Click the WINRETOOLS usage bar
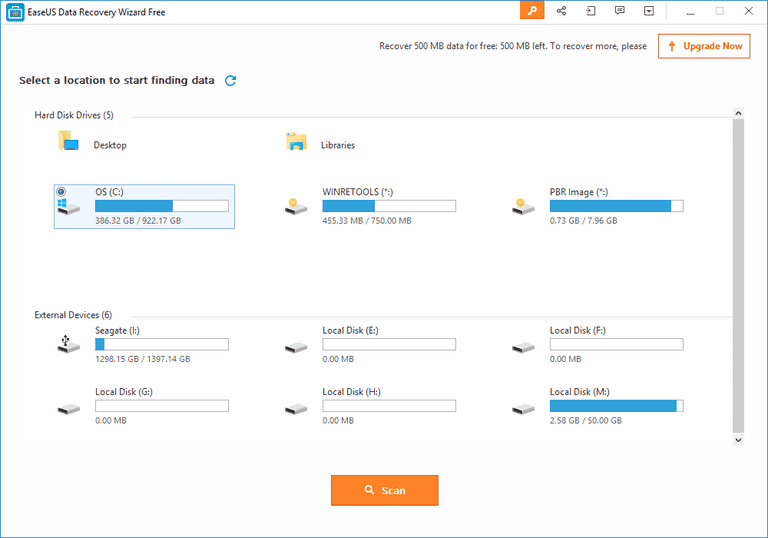Screen dimensions: 768x538 pyautogui.click(x=389, y=206)
